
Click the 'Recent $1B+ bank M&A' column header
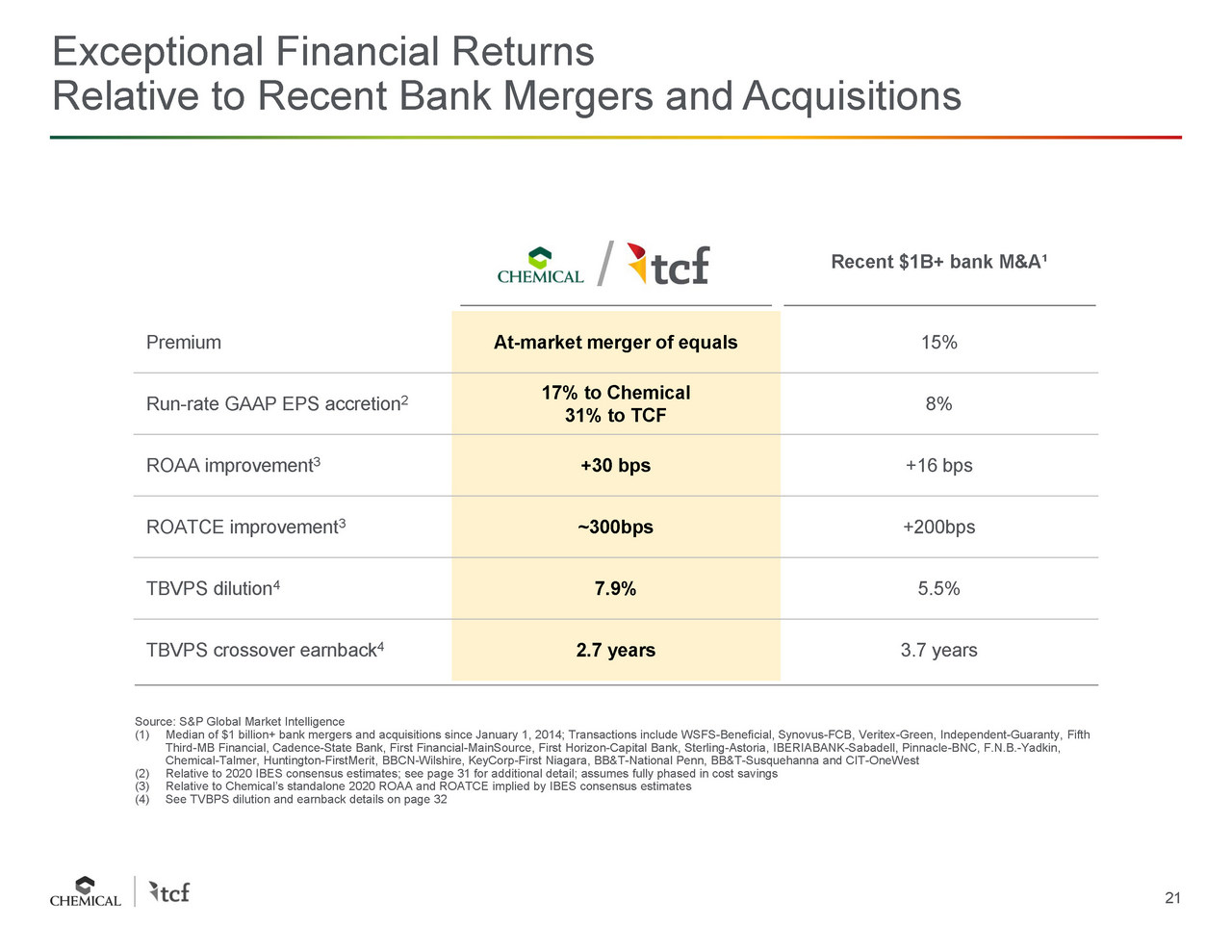(939, 262)
